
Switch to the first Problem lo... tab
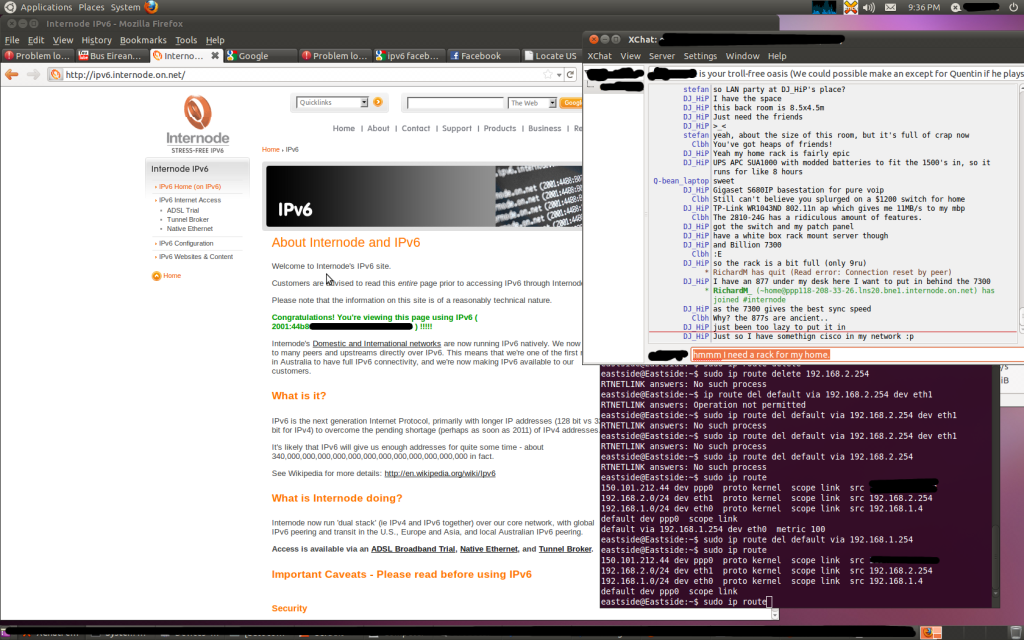(x=38, y=56)
